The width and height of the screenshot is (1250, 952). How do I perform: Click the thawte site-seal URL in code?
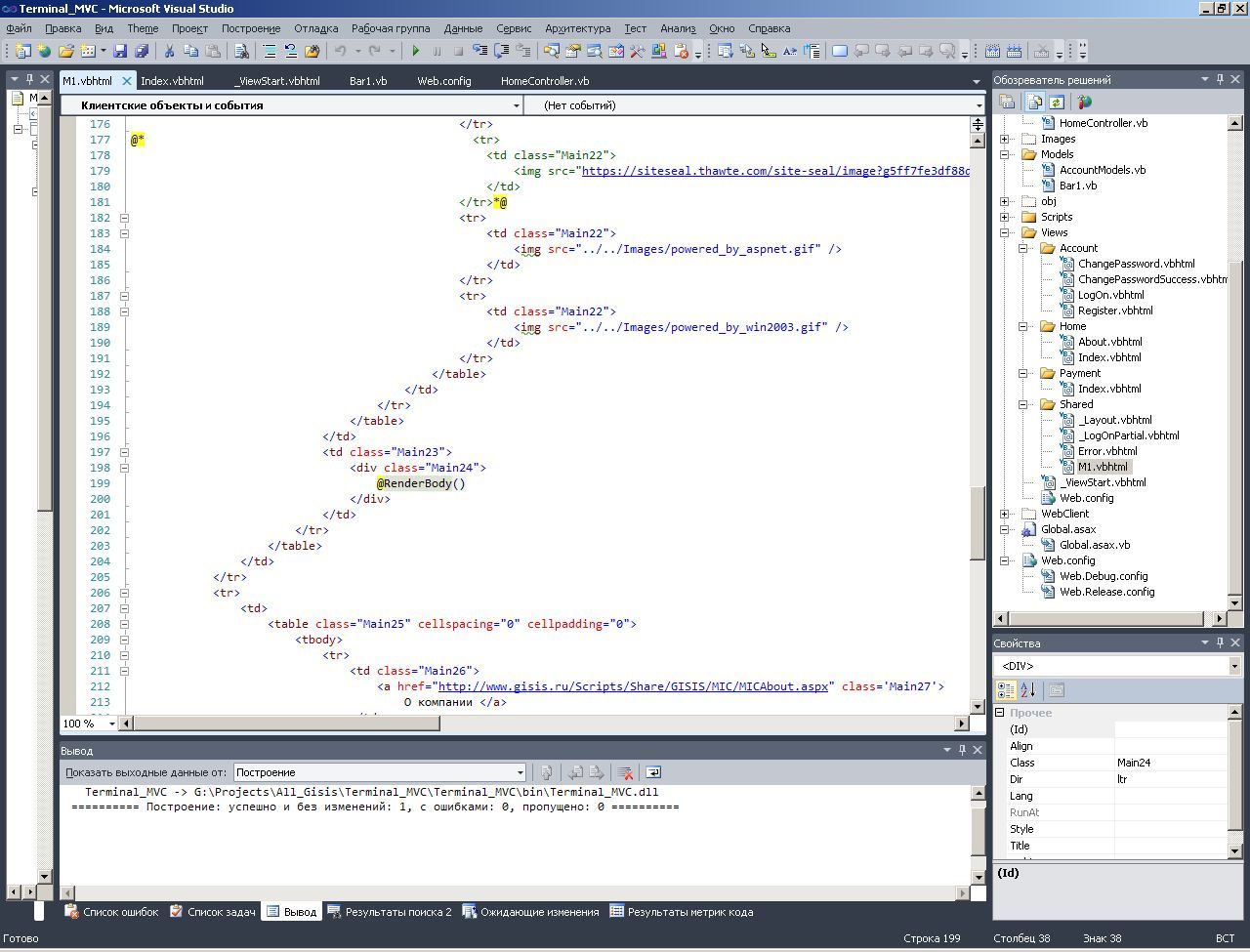point(775,171)
